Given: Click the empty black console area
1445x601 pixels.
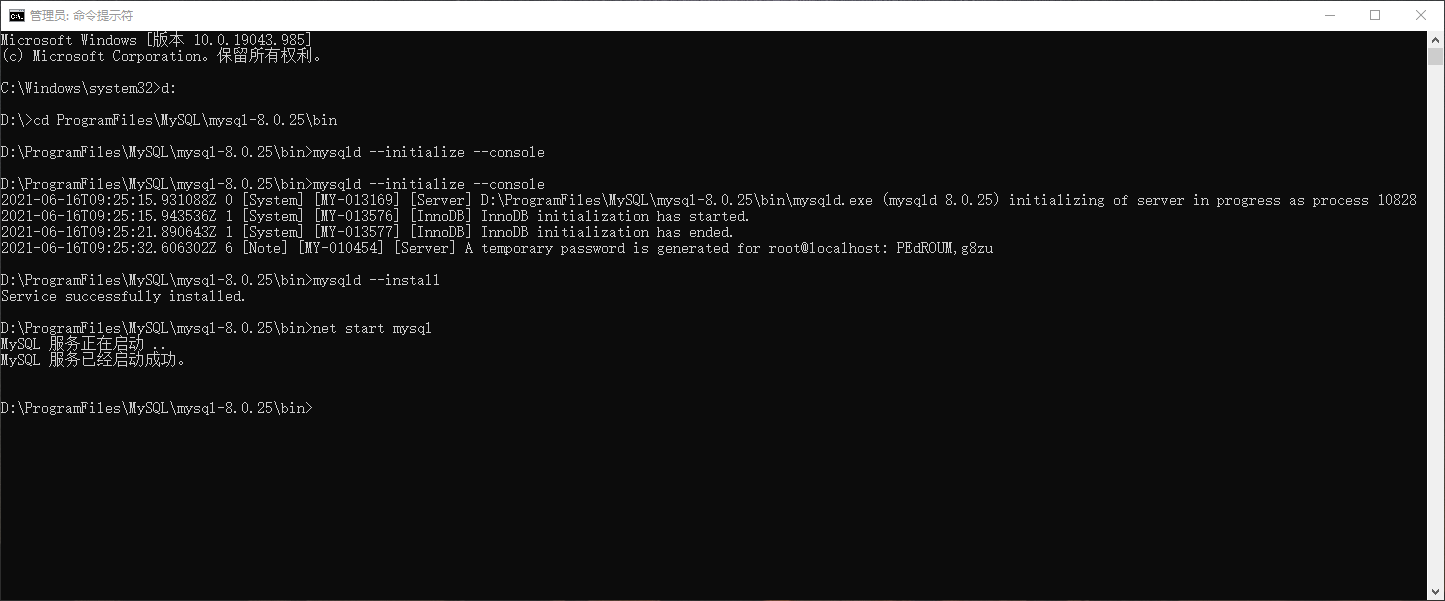Looking at the screenshot, I should 700,500.
